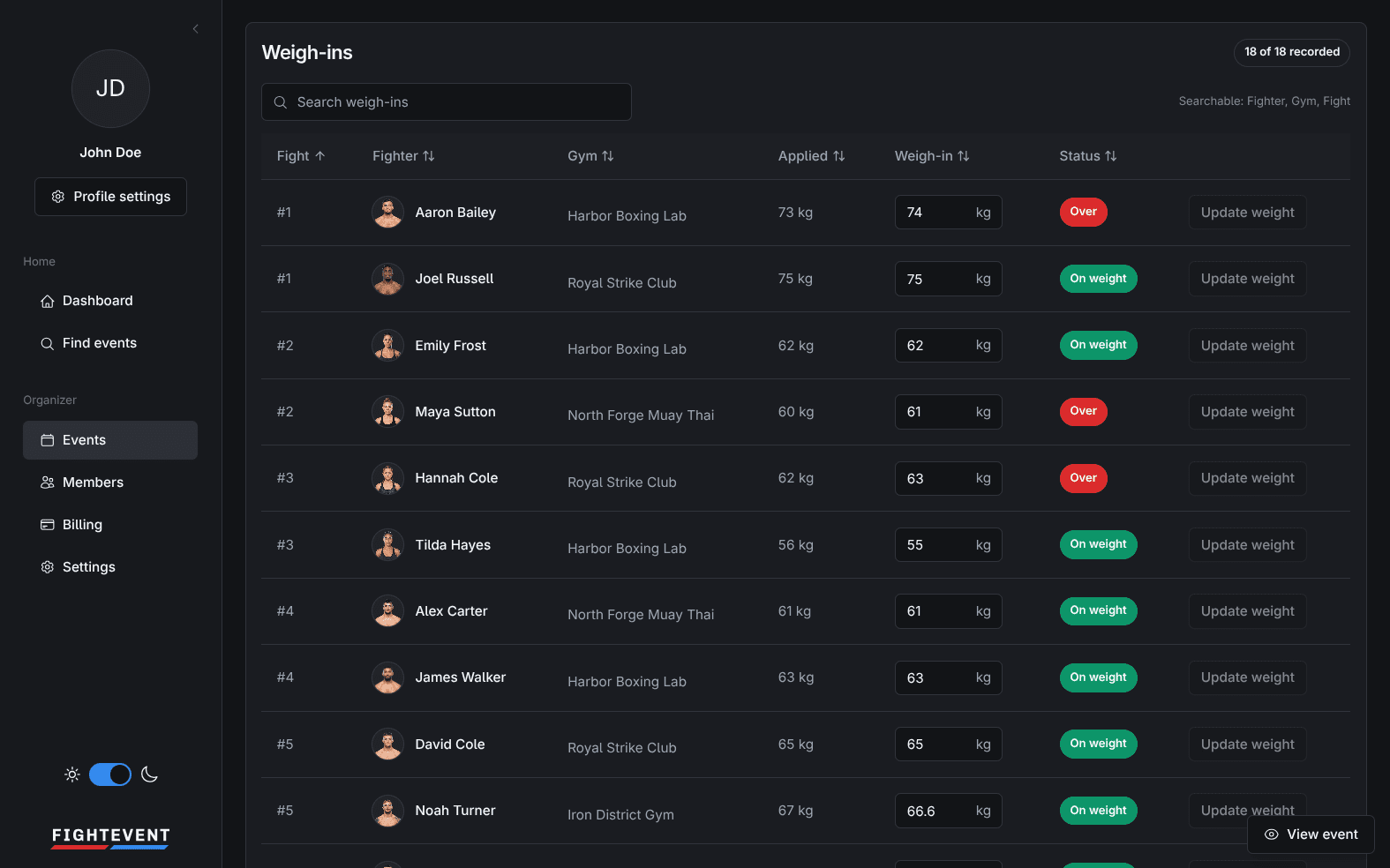Click the Over badge for Maya Sutton
Image resolution: width=1390 pixels, height=868 pixels.
click(1083, 411)
